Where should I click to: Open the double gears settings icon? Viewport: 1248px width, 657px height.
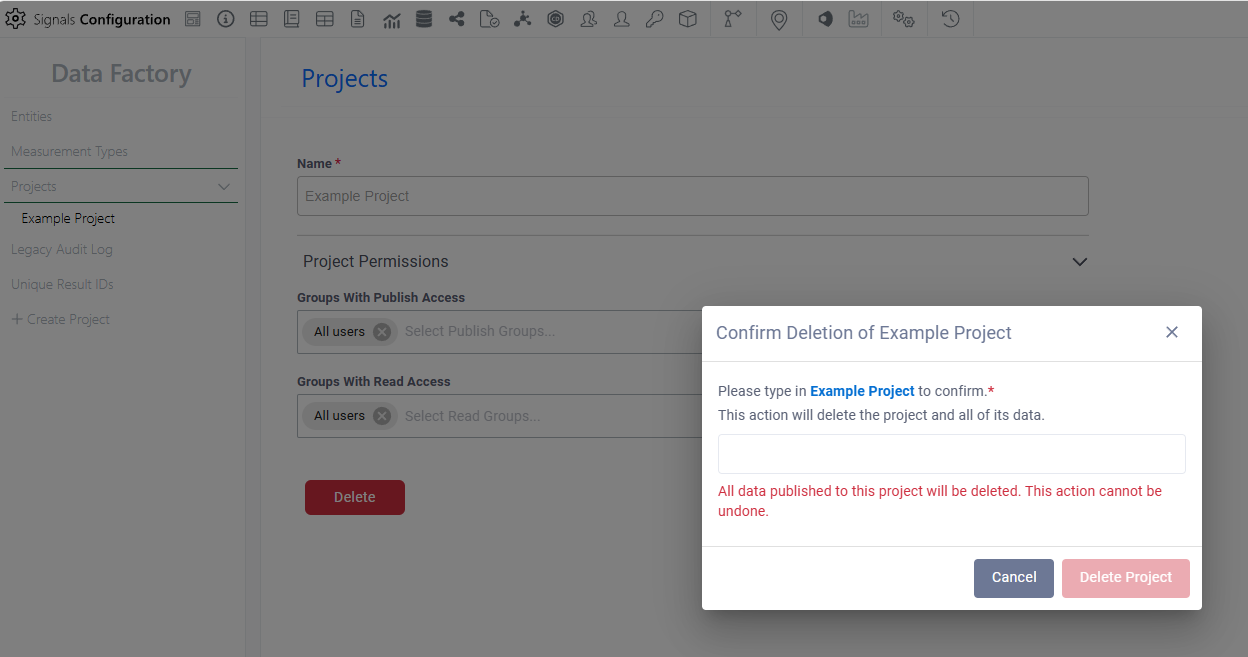(904, 19)
